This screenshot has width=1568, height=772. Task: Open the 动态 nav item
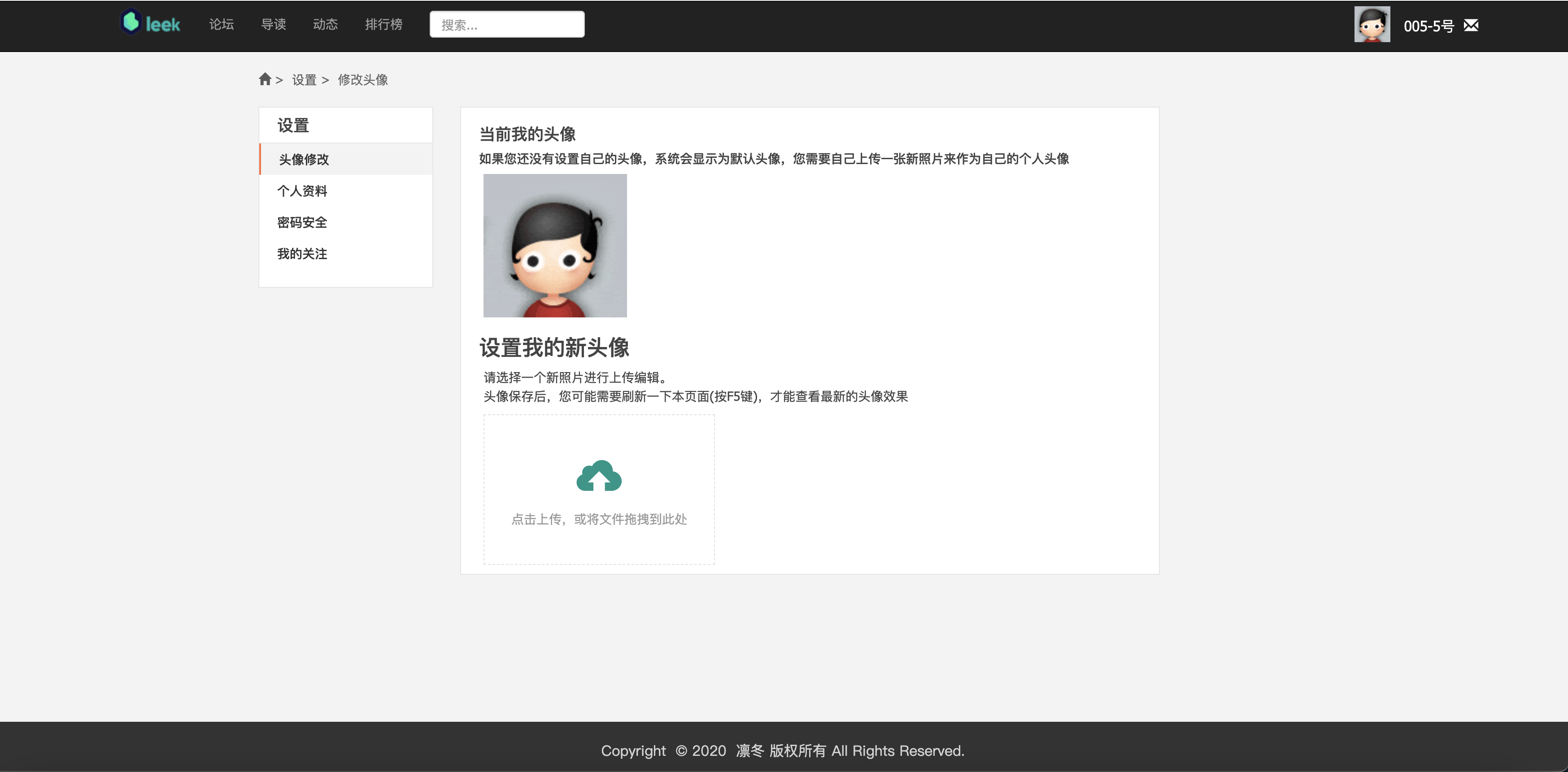325,24
